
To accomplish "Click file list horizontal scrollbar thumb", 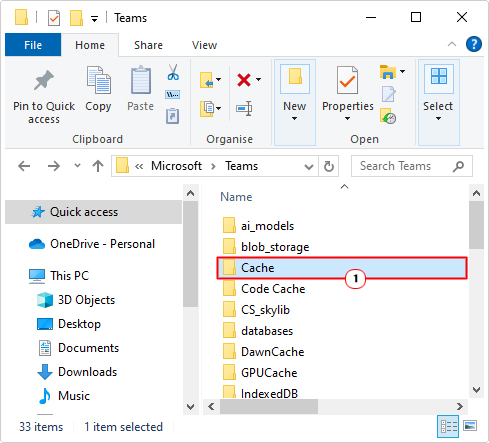I will pyautogui.click(x=269, y=407).
